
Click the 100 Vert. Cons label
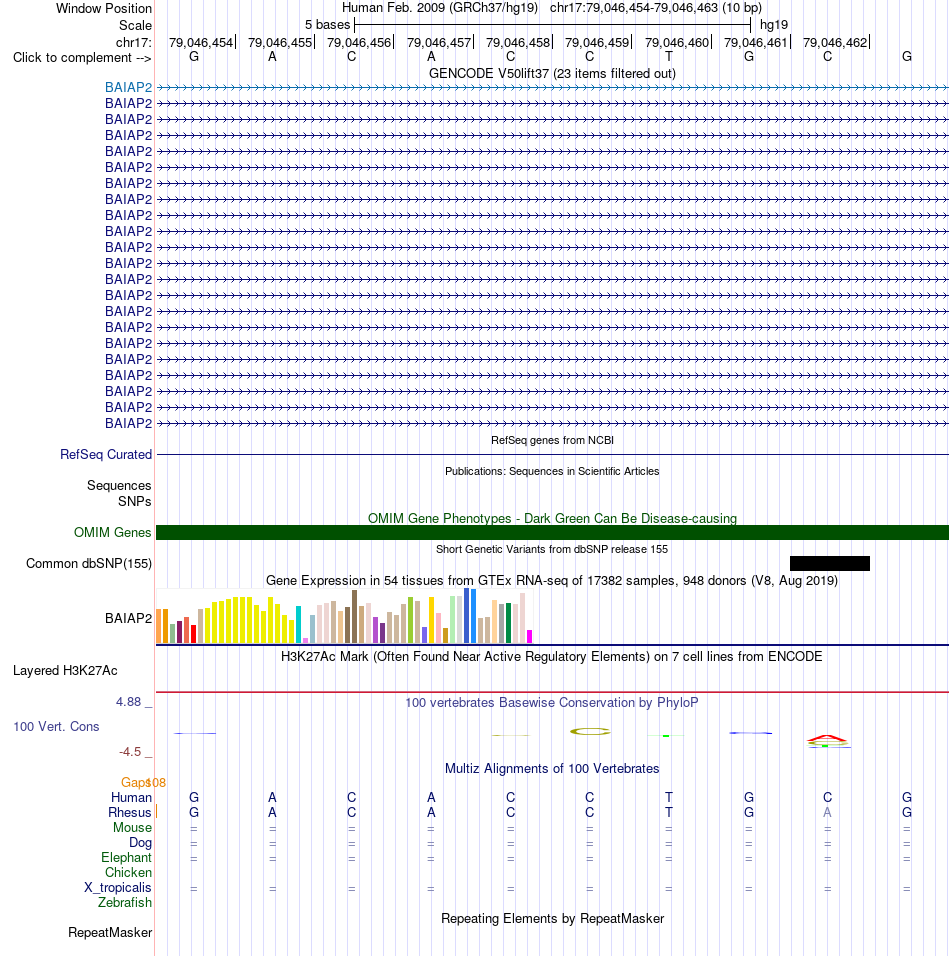[x=56, y=727]
